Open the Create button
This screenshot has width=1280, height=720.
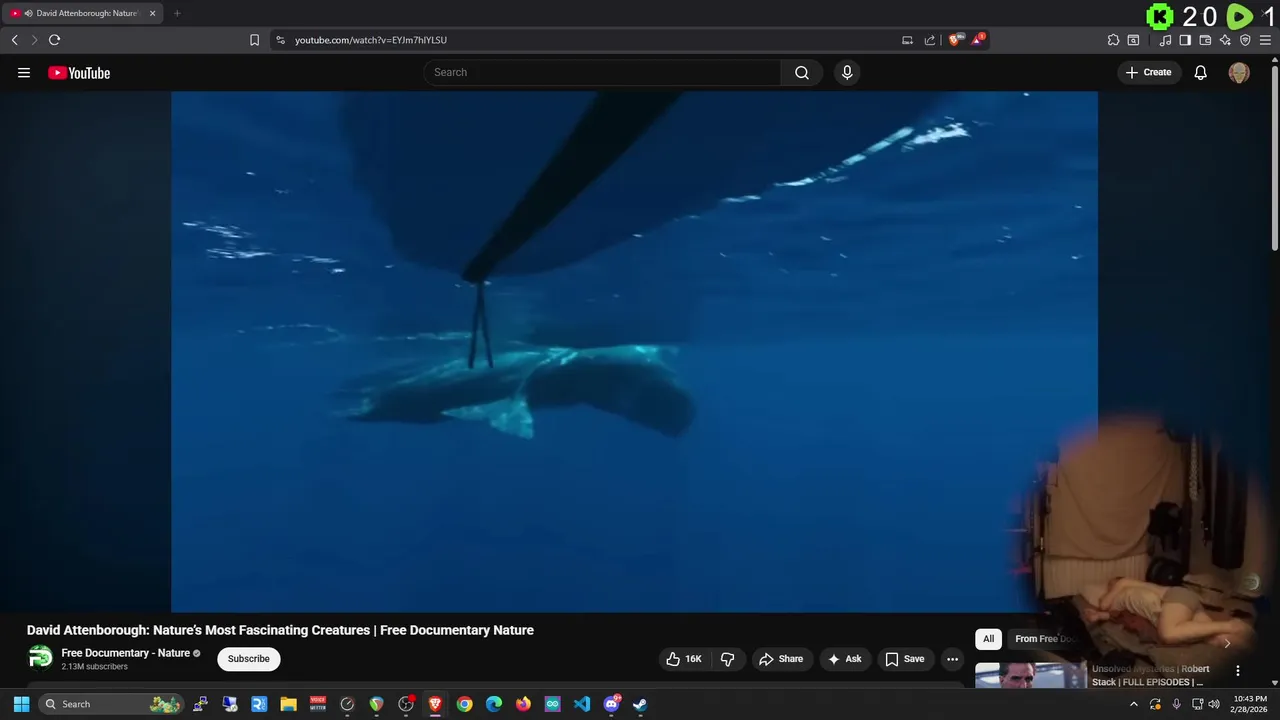[1149, 72]
